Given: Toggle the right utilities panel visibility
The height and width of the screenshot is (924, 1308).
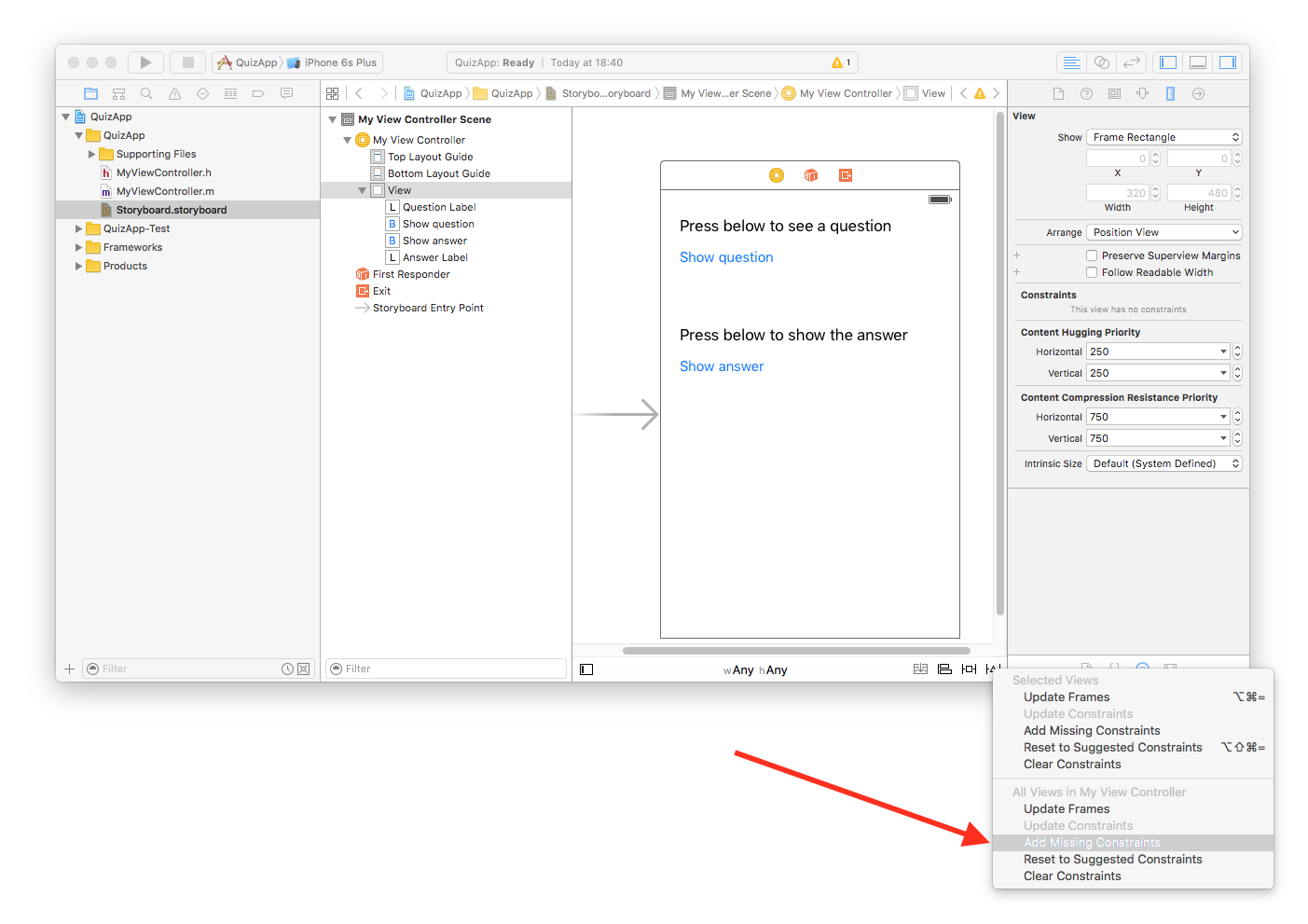Looking at the screenshot, I should [x=1228, y=62].
